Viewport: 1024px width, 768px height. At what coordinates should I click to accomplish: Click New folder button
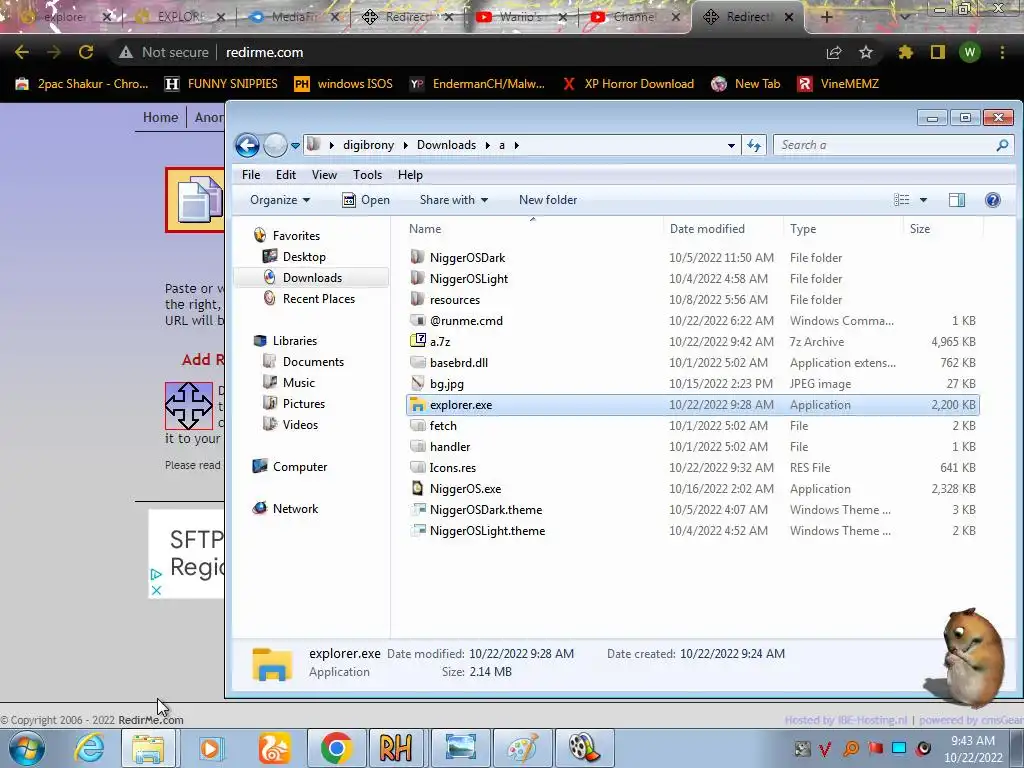548,200
